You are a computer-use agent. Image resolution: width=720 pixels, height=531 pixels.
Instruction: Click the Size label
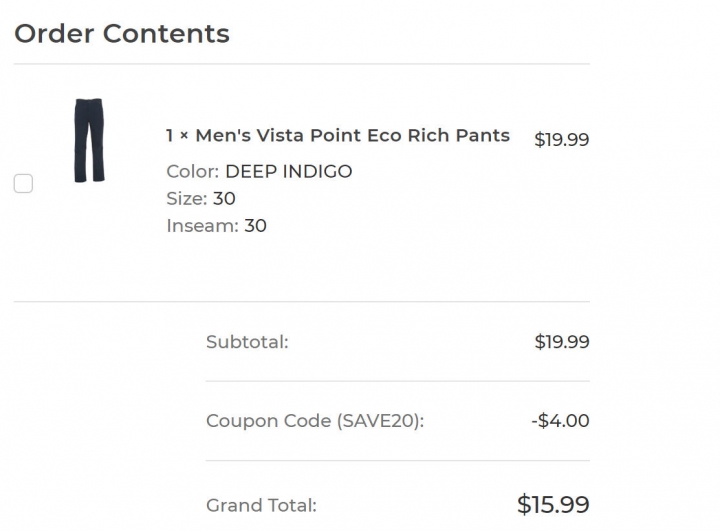(187, 198)
